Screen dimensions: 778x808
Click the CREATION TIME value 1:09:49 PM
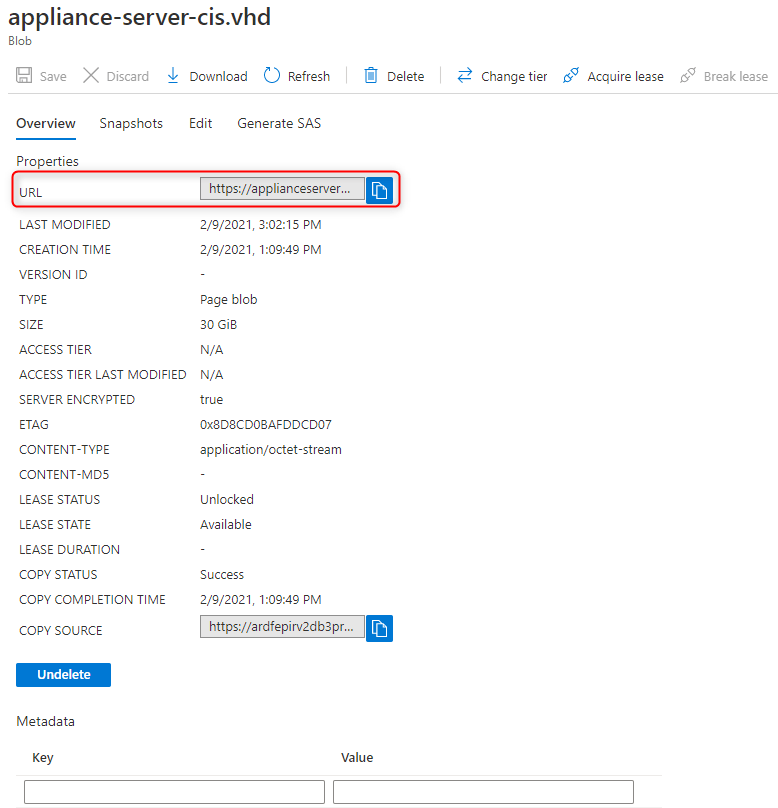pyautogui.click(x=290, y=249)
